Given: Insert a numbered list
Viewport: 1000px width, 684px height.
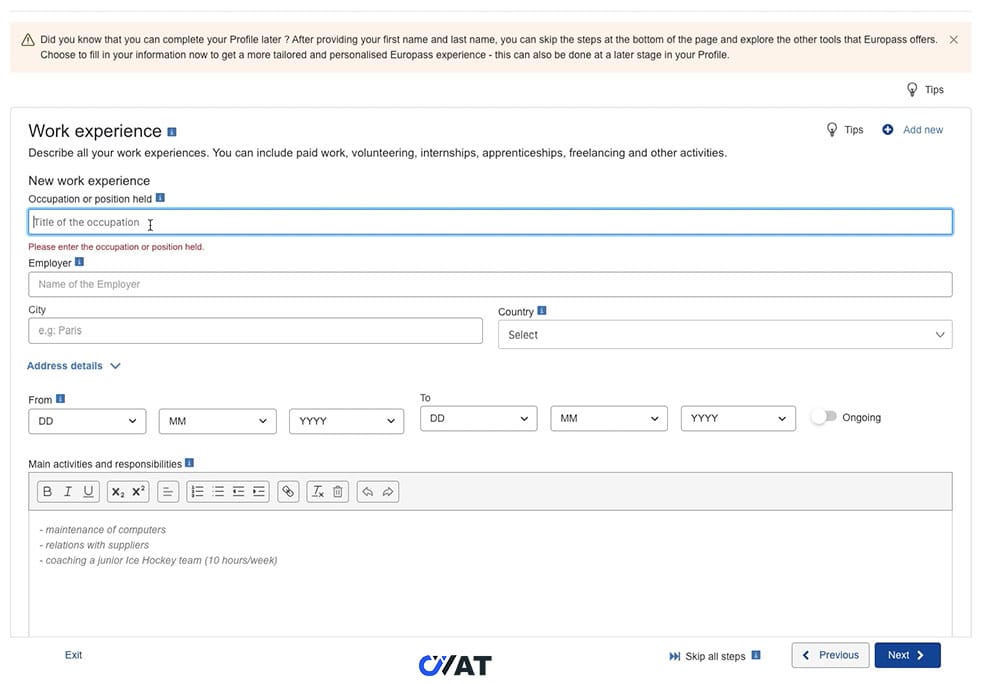Looking at the screenshot, I should coord(197,491).
